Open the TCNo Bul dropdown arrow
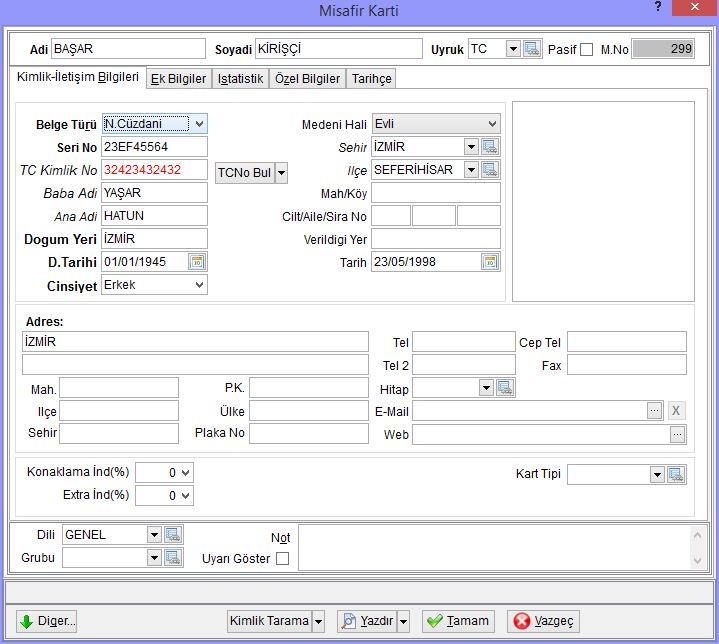This screenshot has width=719, height=644. point(282,173)
